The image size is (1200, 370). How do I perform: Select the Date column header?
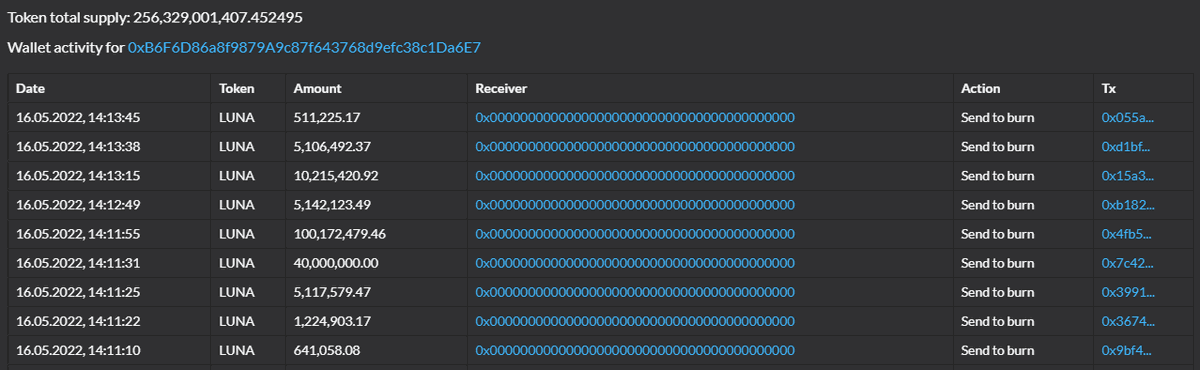tap(30, 89)
